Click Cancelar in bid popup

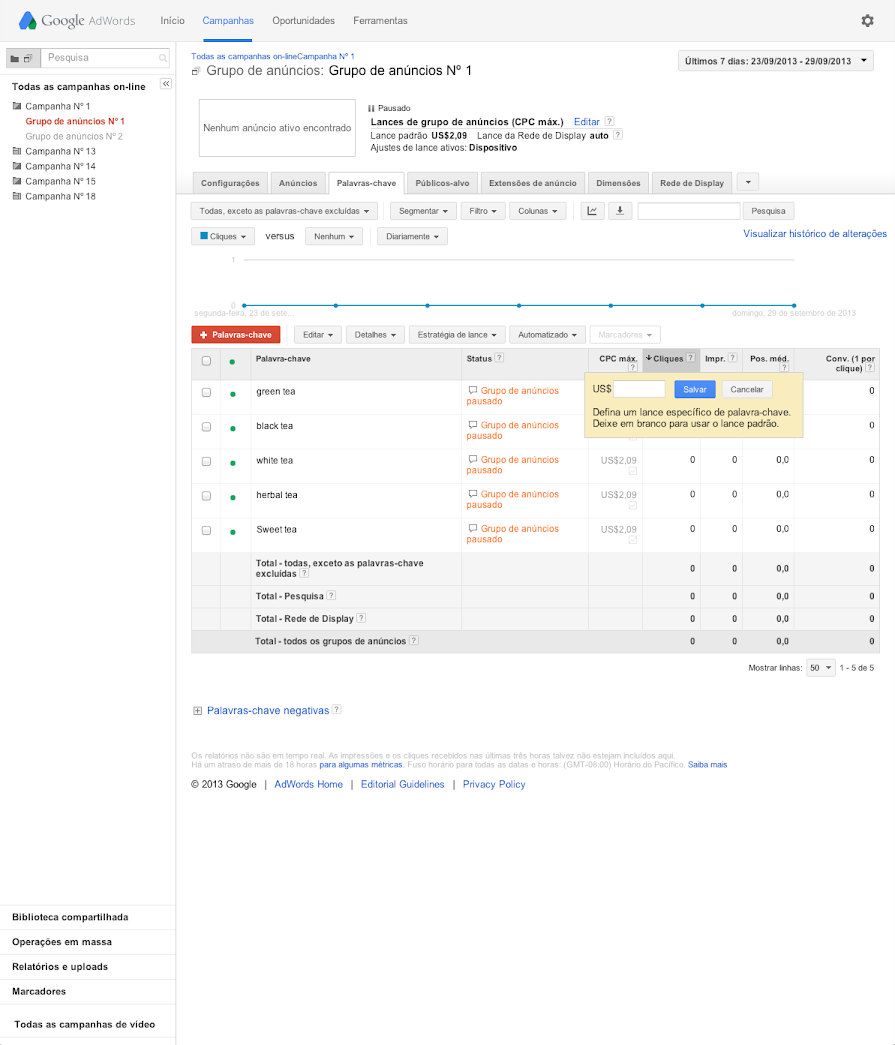pos(746,389)
